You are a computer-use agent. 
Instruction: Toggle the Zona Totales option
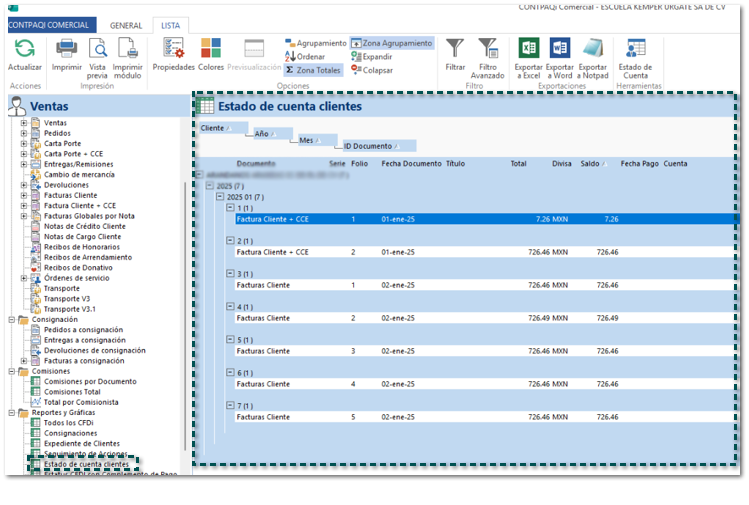[x=314, y=71]
